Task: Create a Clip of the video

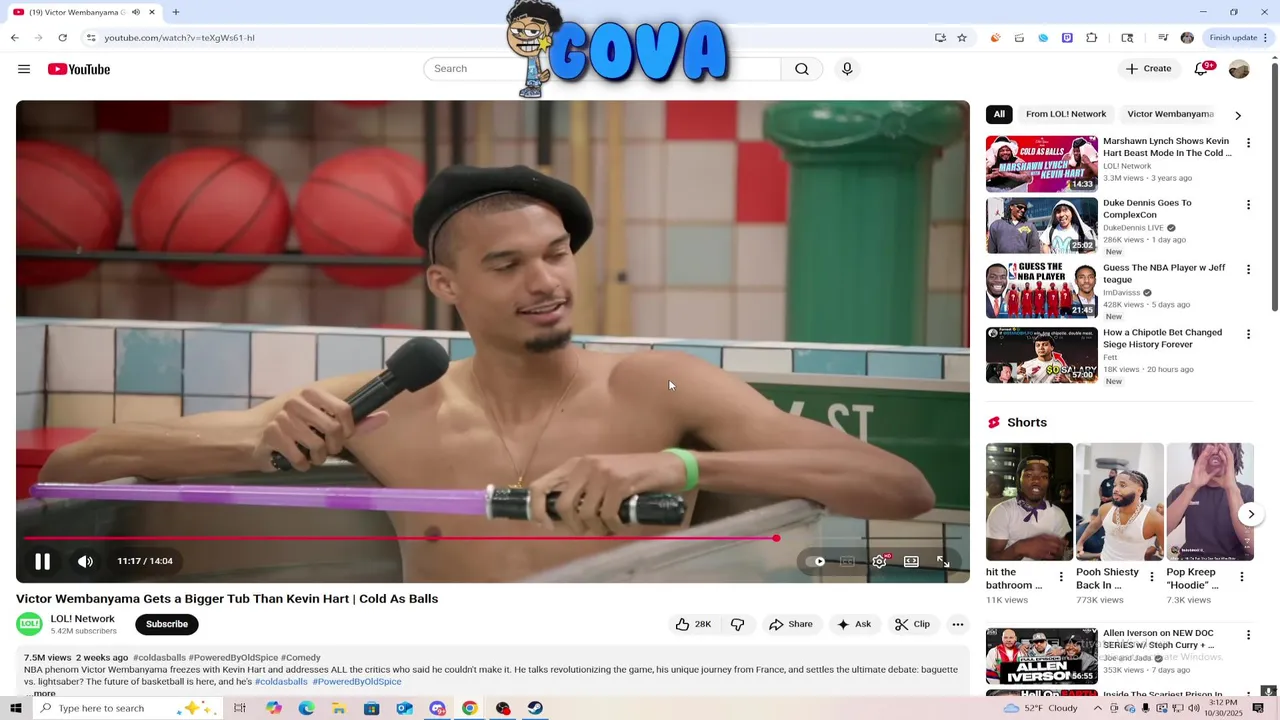Action: [912, 624]
